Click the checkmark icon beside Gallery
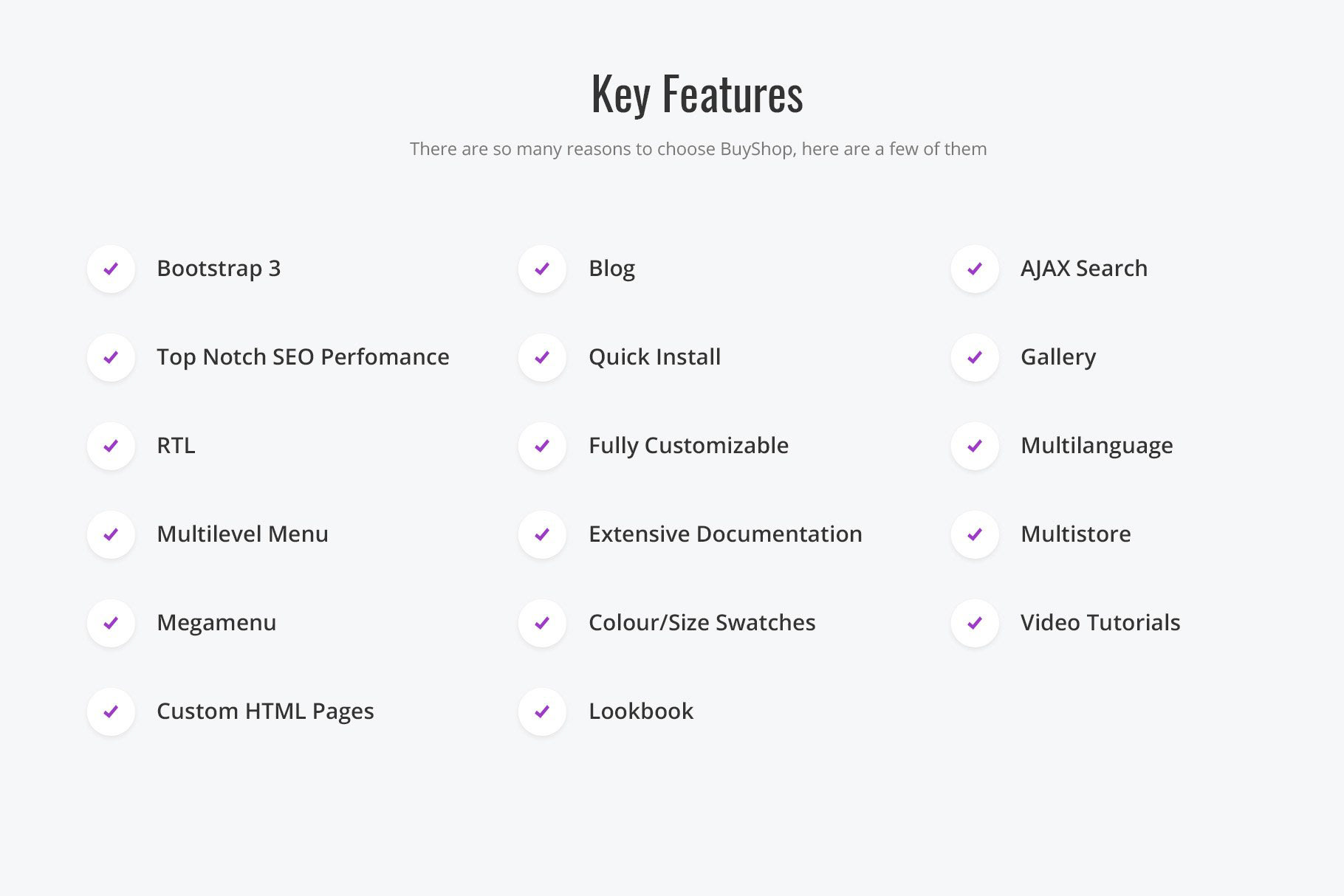Screen dimensions: 1344x896 (975, 357)
